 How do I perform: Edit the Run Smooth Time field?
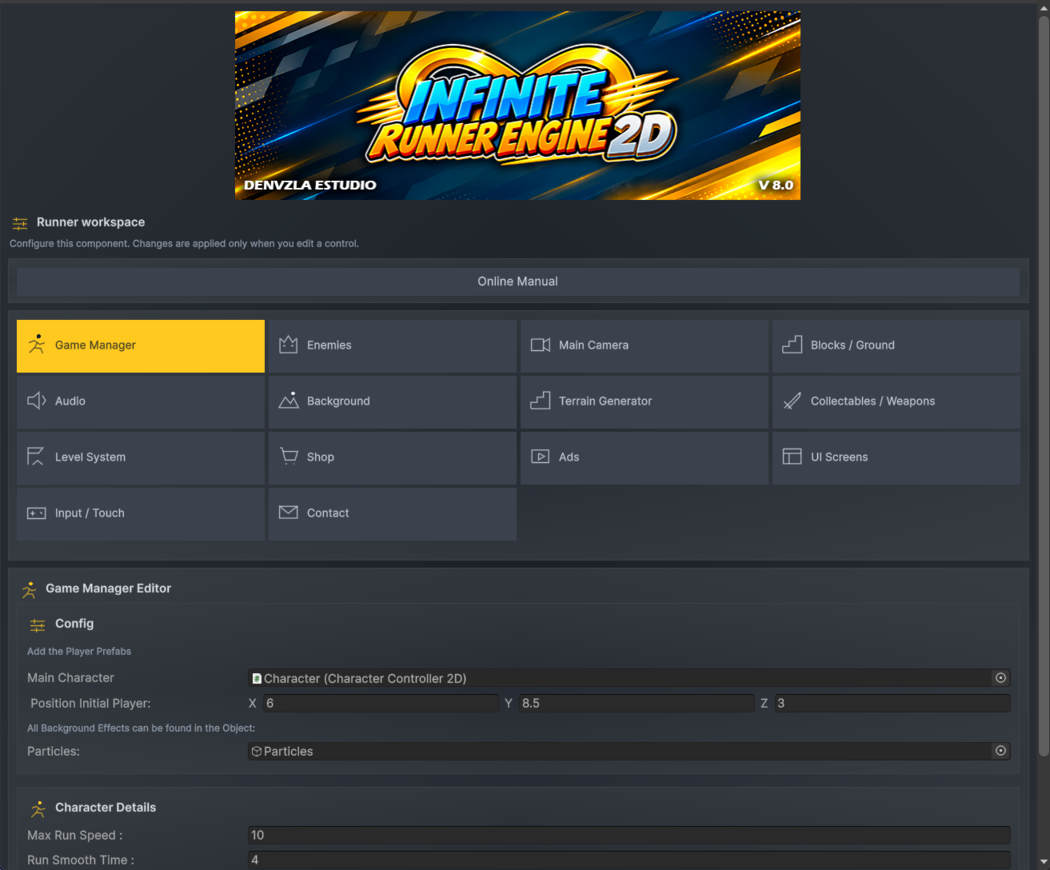(629, 860)
